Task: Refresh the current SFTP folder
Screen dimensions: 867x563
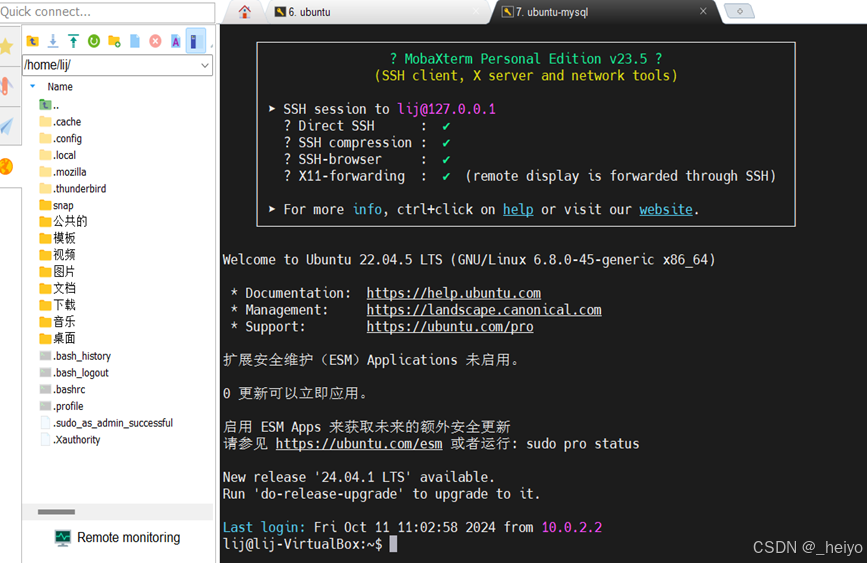Action: (x=94, y=41)
